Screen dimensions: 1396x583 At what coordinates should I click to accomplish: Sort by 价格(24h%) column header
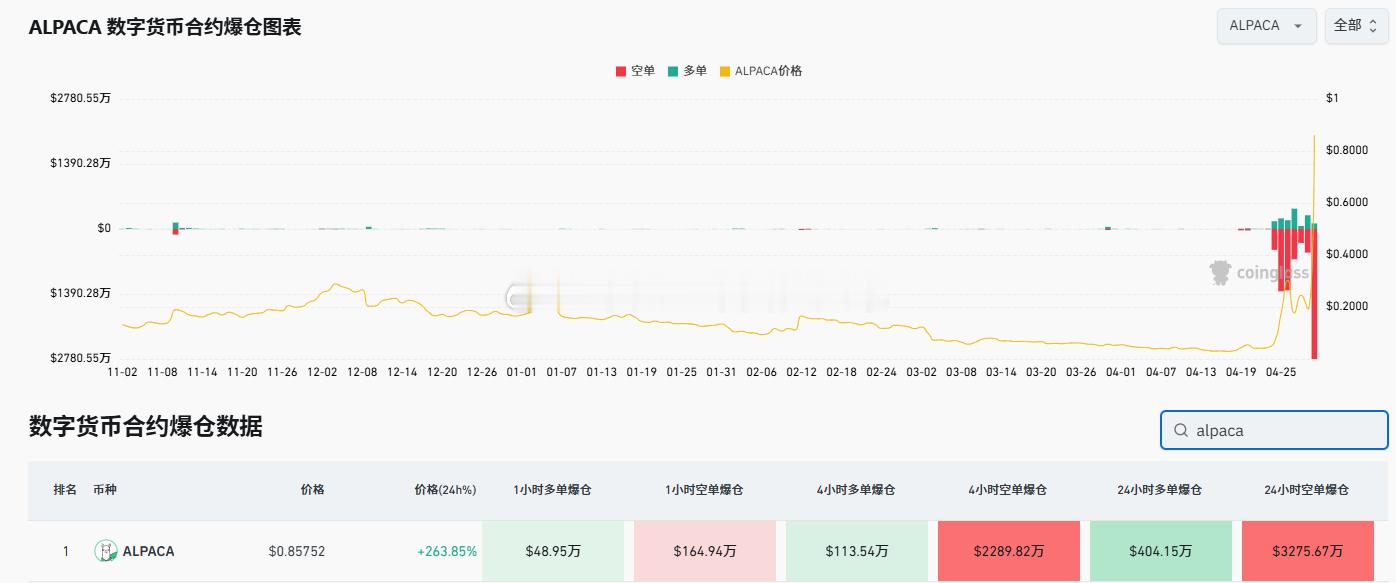[445, 490]
